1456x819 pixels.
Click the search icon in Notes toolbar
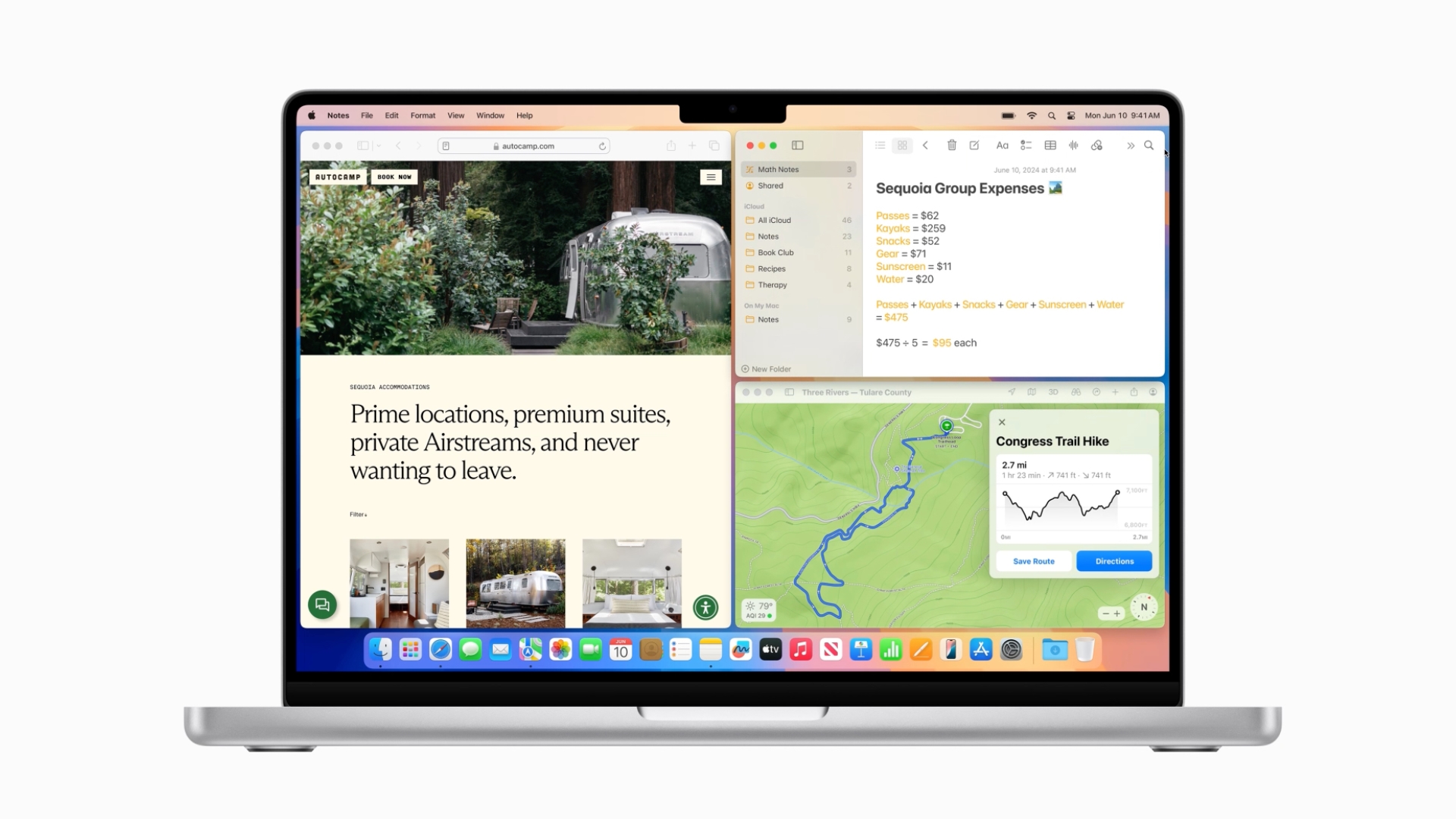point(1149,145)
